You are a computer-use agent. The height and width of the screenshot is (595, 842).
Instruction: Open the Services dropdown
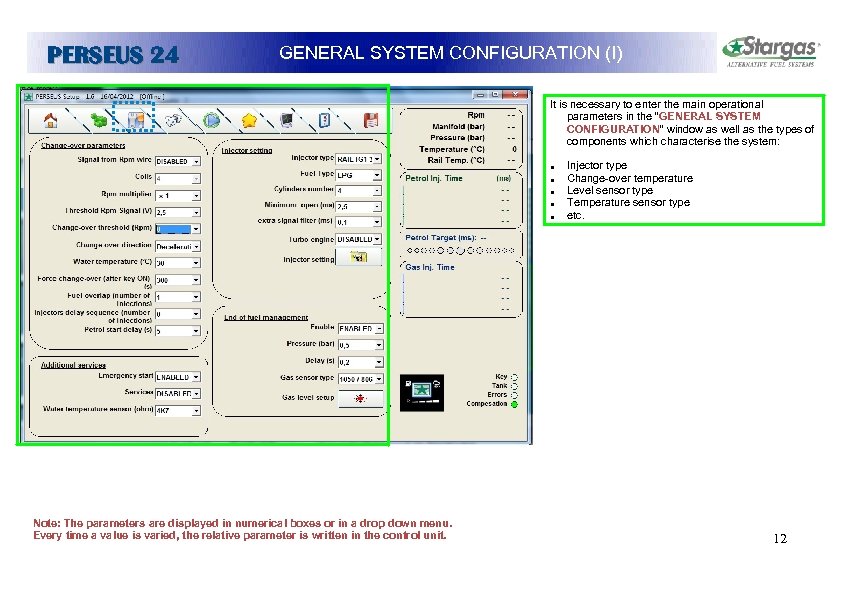click(196, 394)
